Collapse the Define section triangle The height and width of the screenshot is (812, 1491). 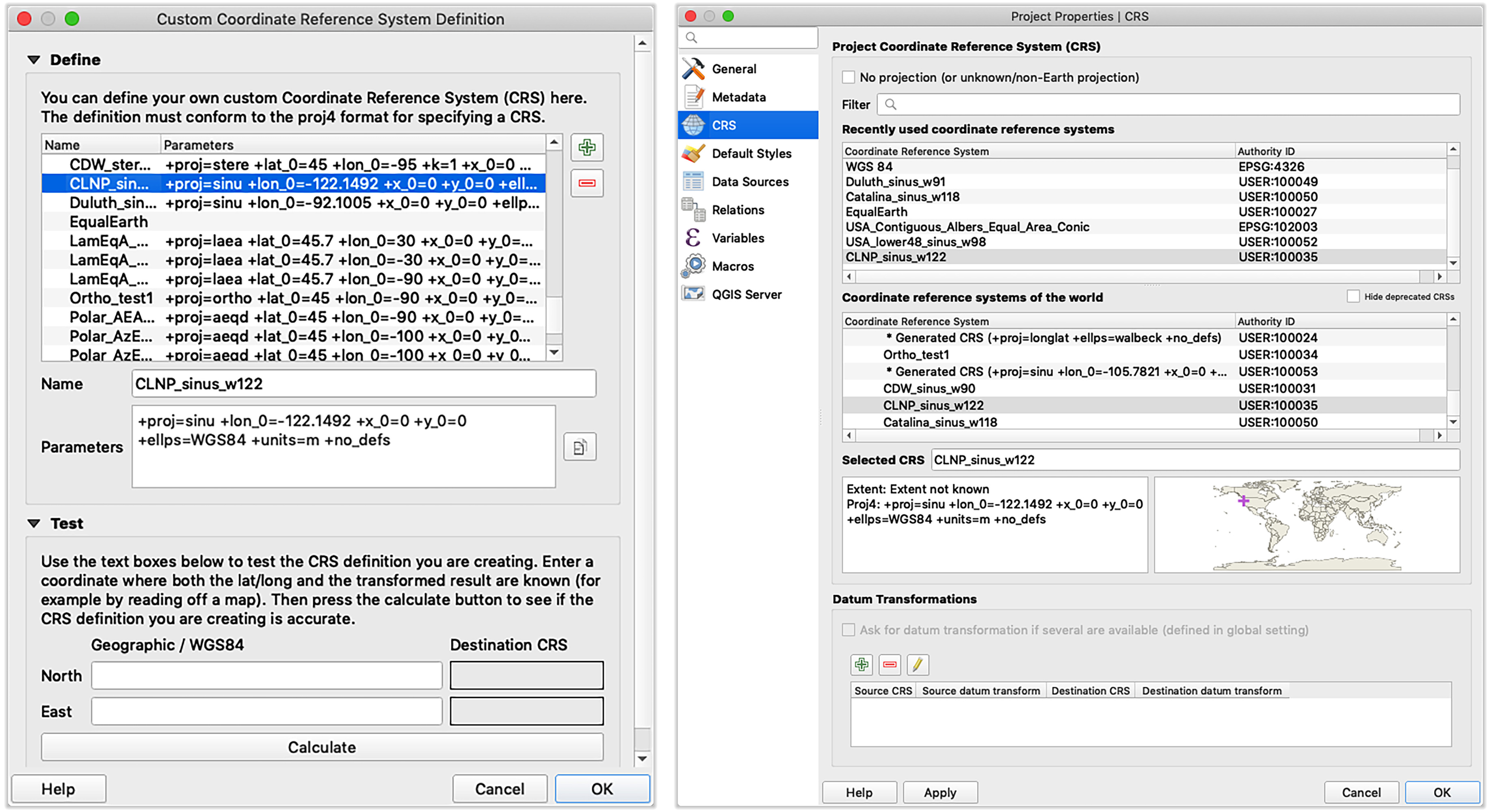pos(34,60)
